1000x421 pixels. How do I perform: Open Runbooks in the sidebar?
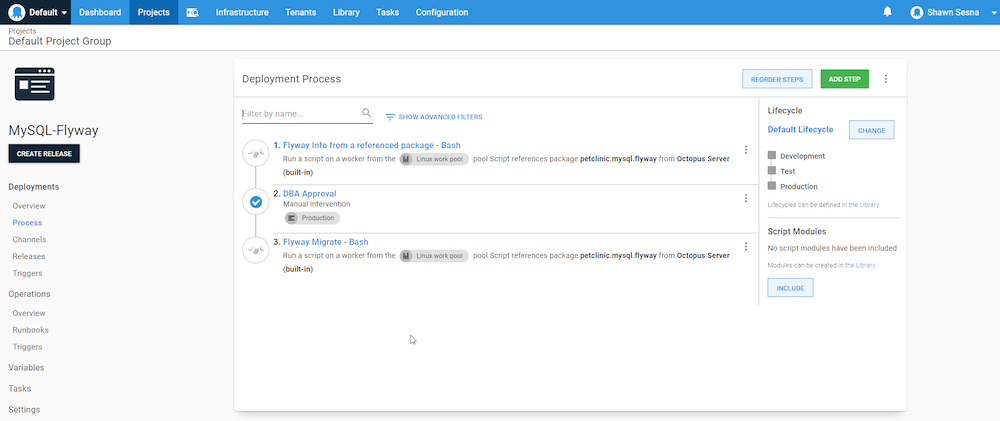[31, 330]
